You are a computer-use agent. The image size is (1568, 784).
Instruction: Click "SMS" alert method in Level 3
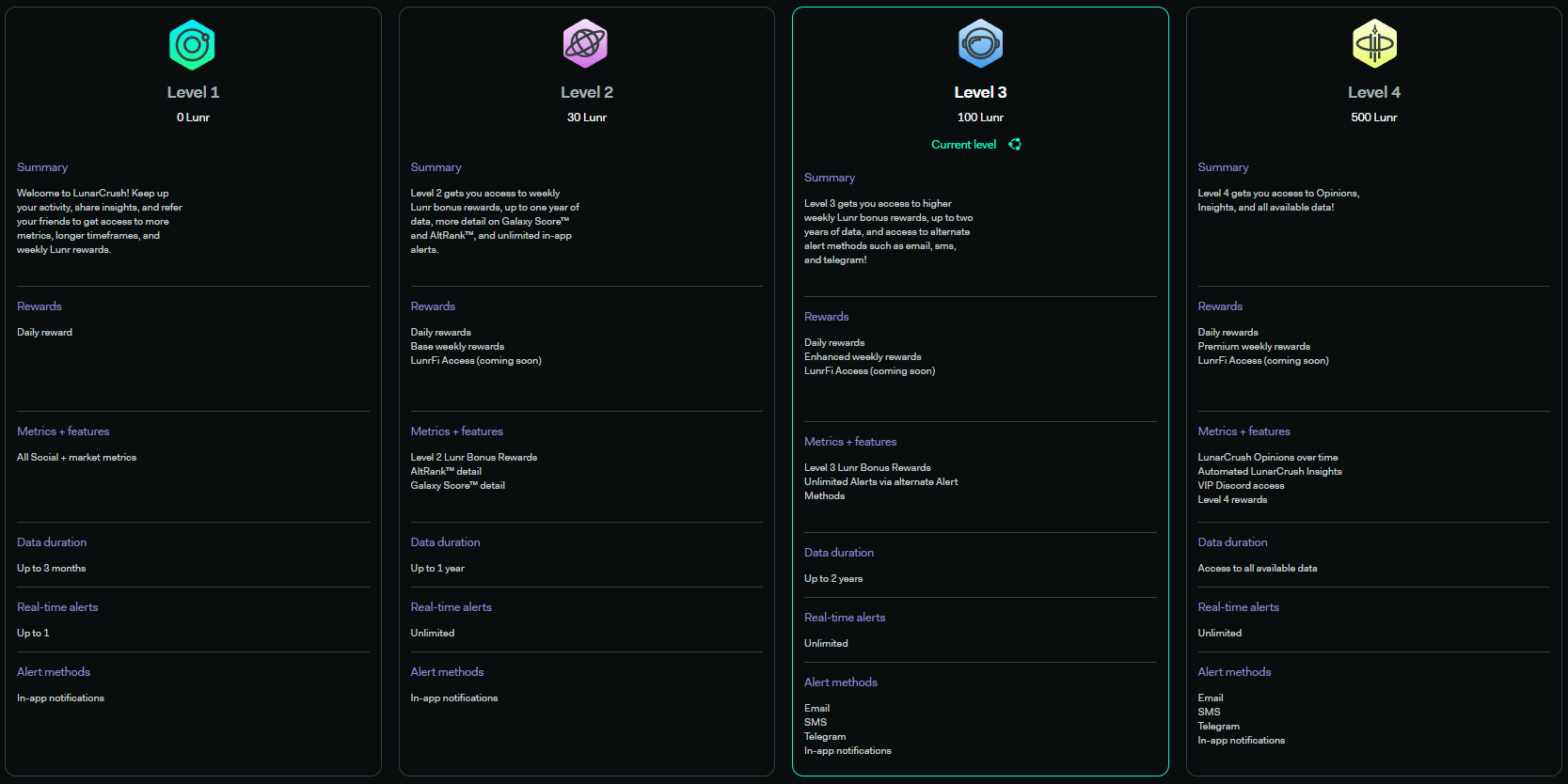pos(816,723)
